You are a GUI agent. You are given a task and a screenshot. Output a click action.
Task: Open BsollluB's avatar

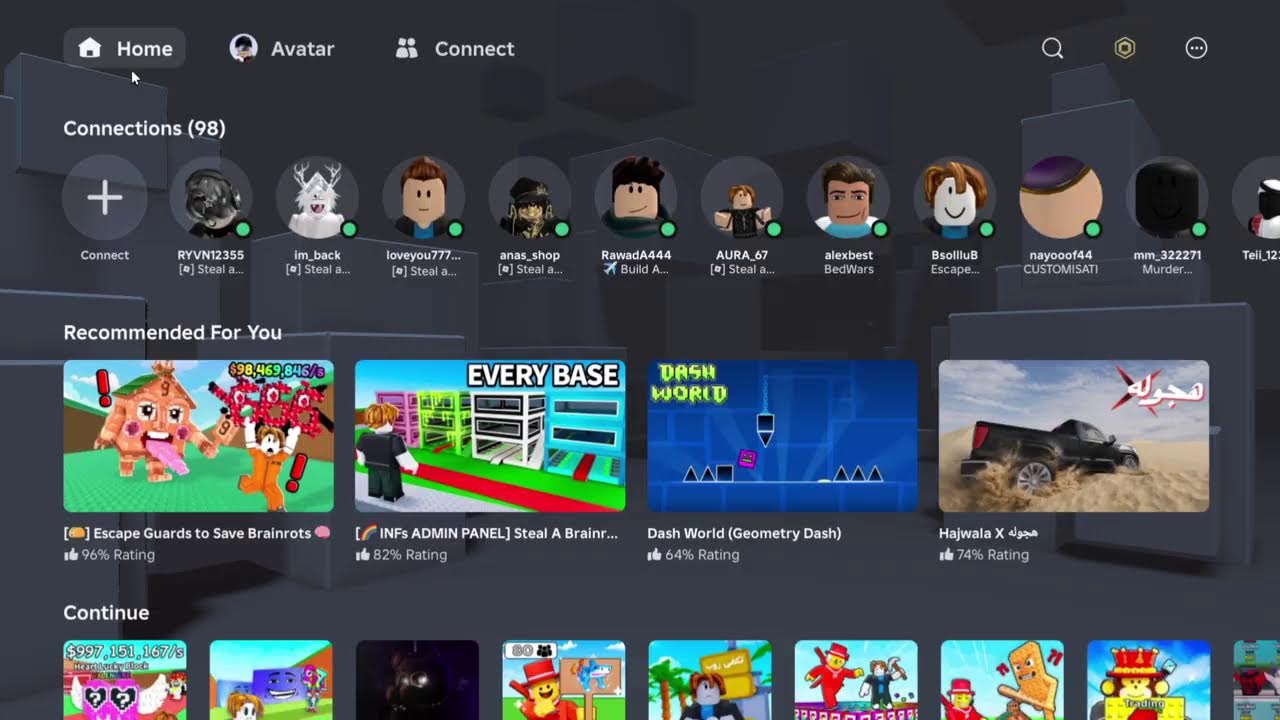click(955, 197)
